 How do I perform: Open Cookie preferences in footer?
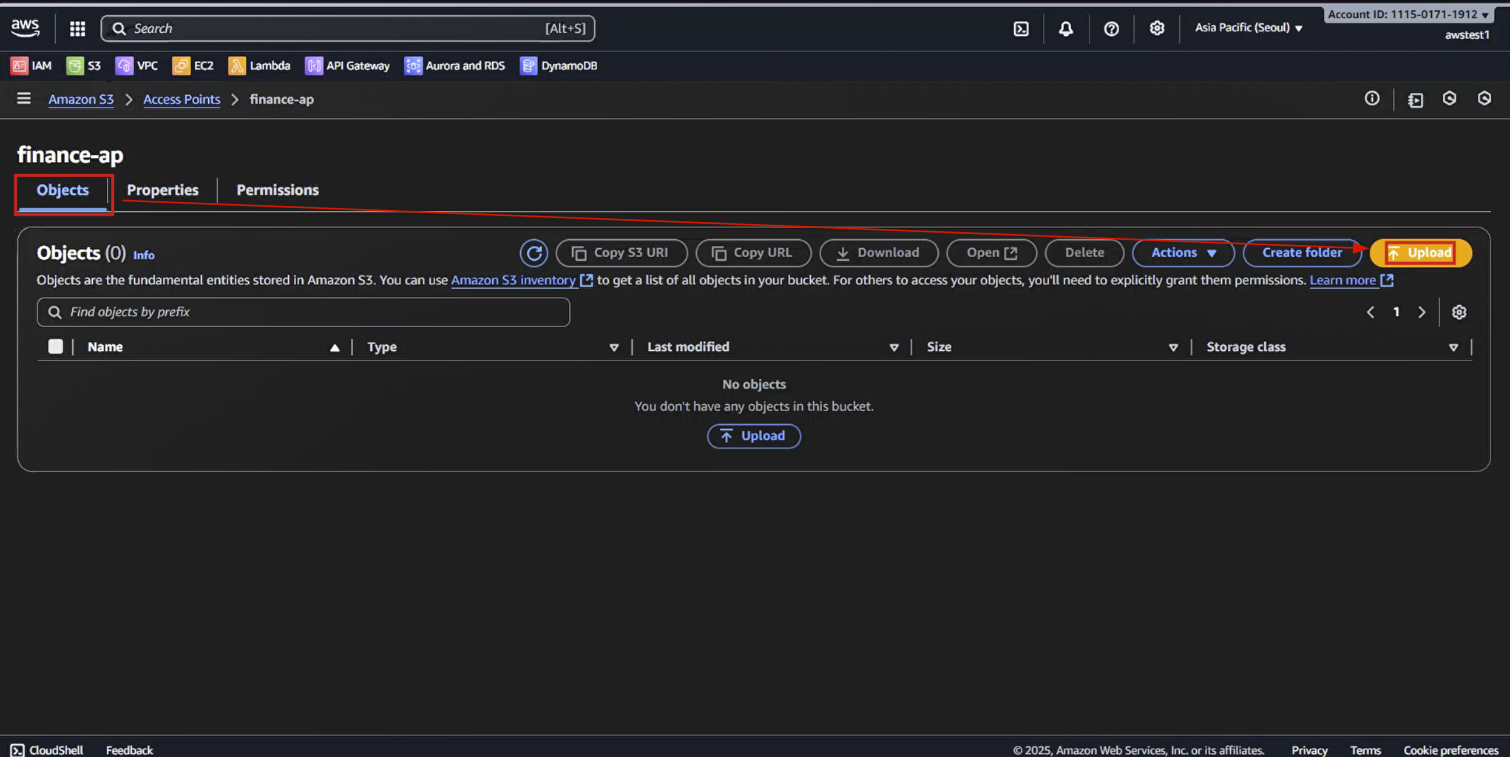(x=1451, y=750)
